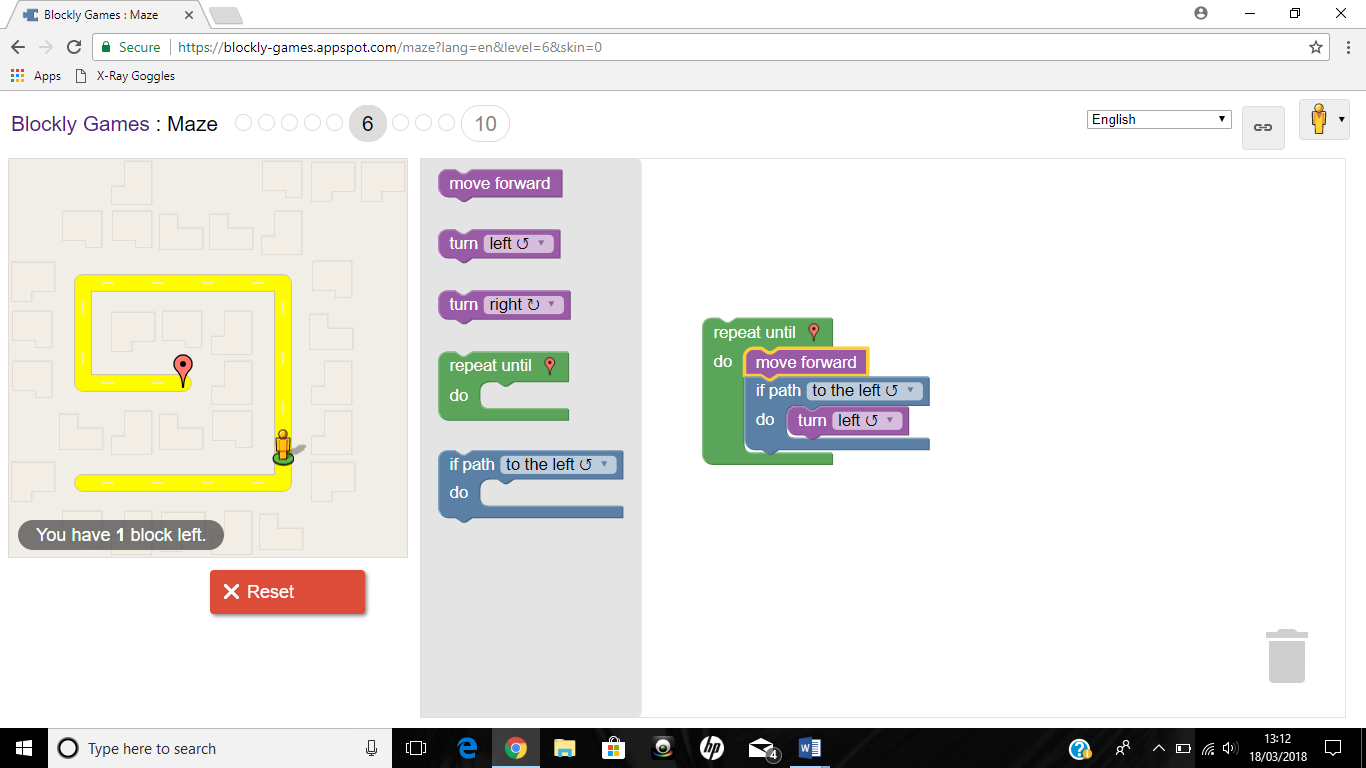Open the Mail app on the taskbar
Screen dimensions: 1366x768
pos(762,748)
